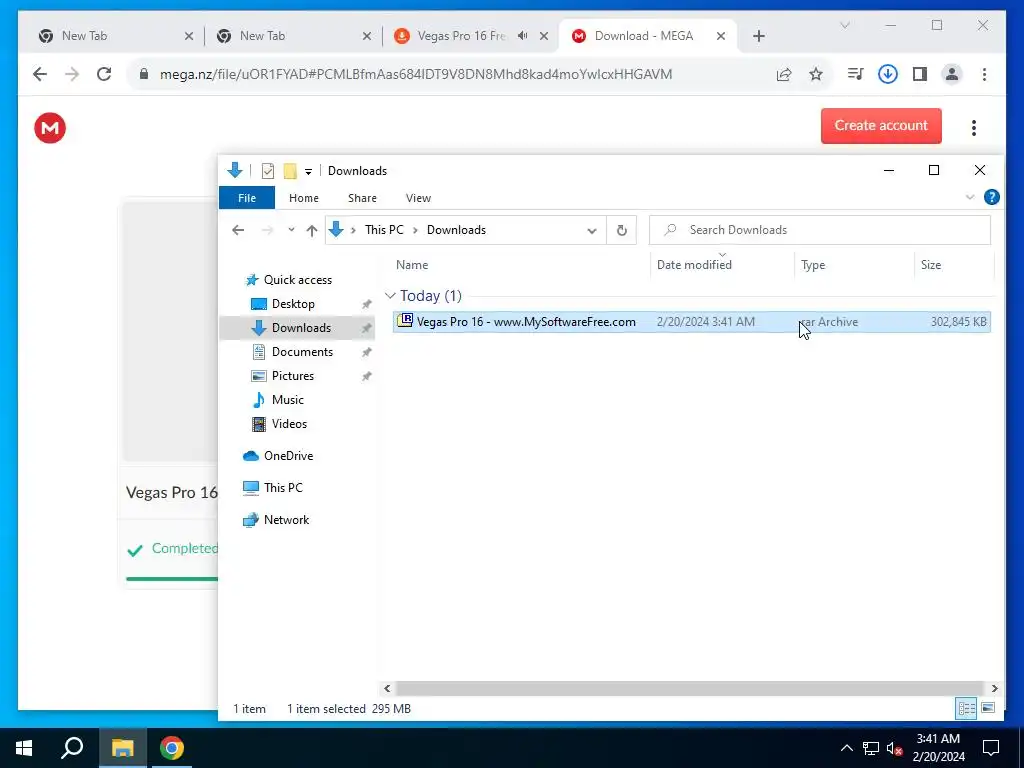Image resolution: width=1024 pixels, height=768 pixels.
Task: Open the Share ribbon tab
Action: tap(362, 198)
